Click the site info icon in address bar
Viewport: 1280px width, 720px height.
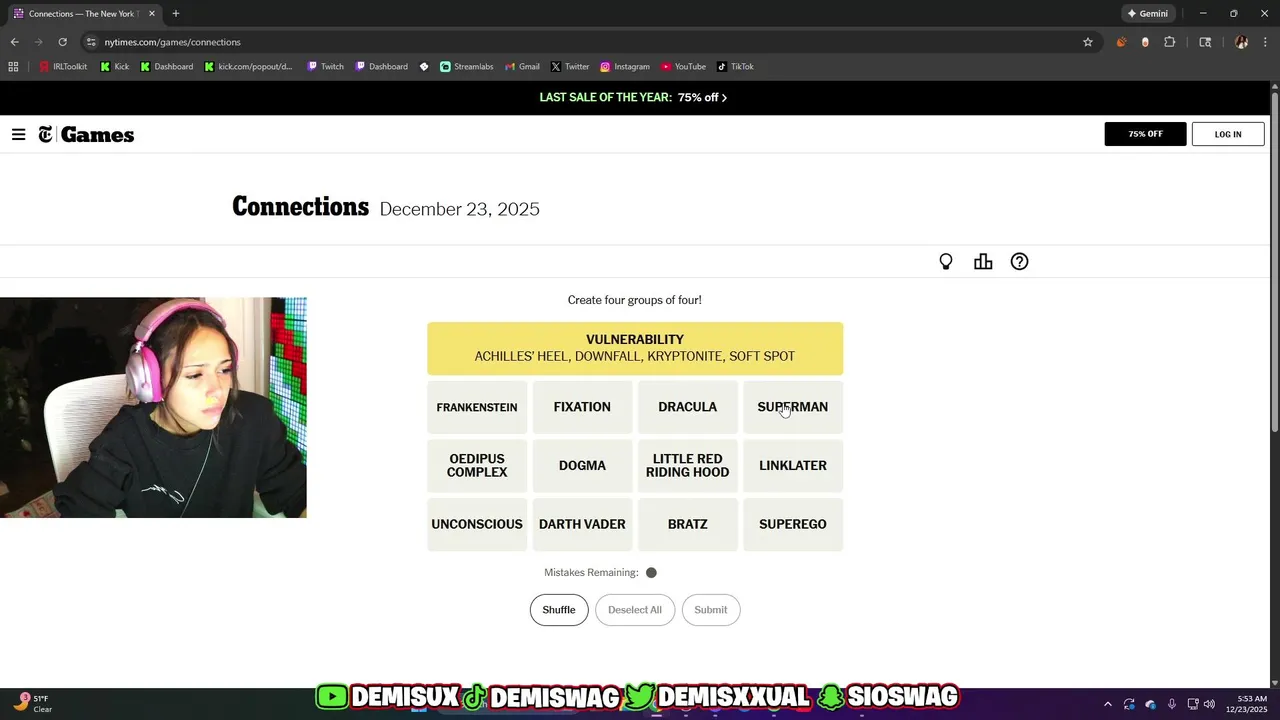click(x=91, y=42)
